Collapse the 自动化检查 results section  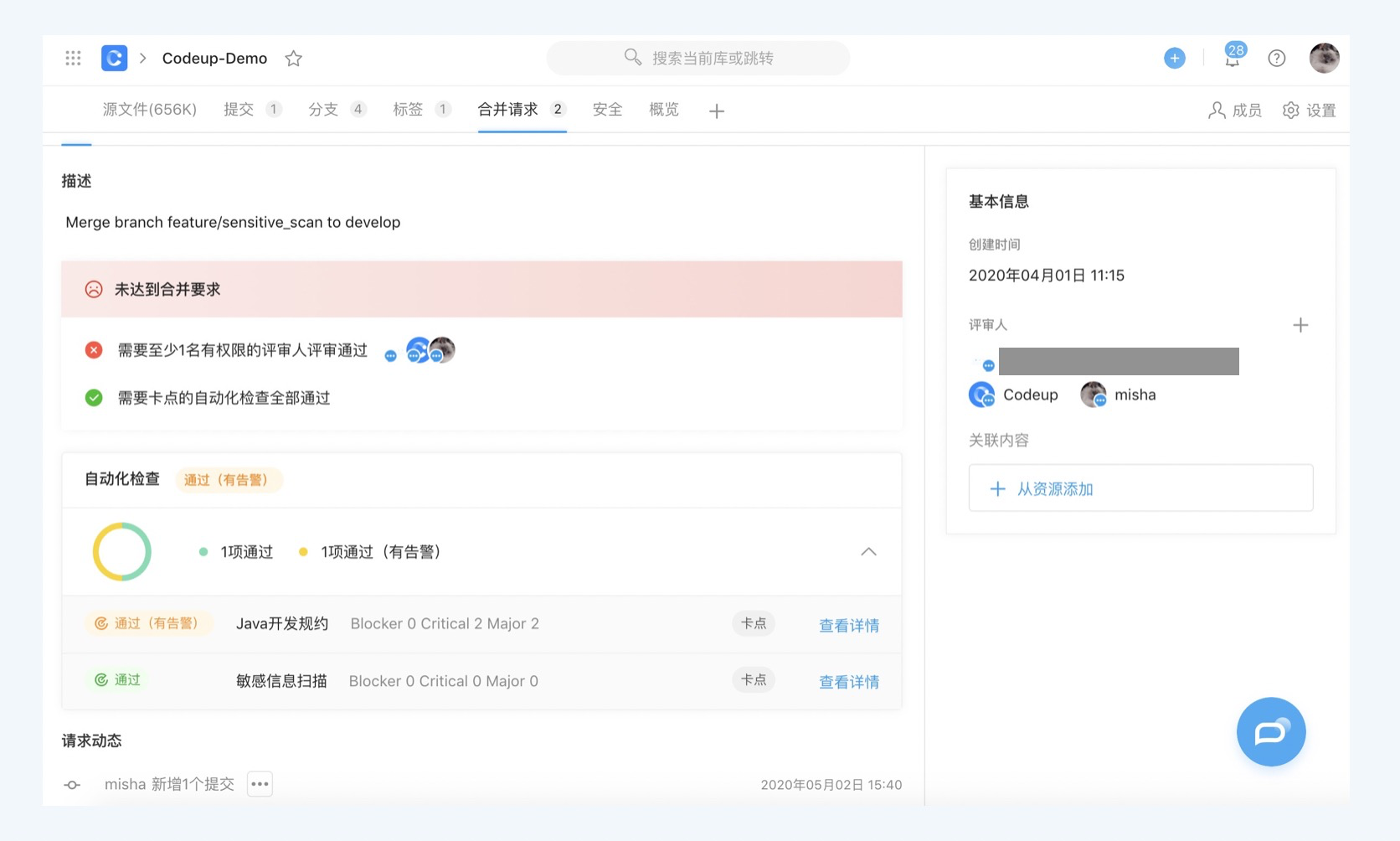click(x=868, y=552)
